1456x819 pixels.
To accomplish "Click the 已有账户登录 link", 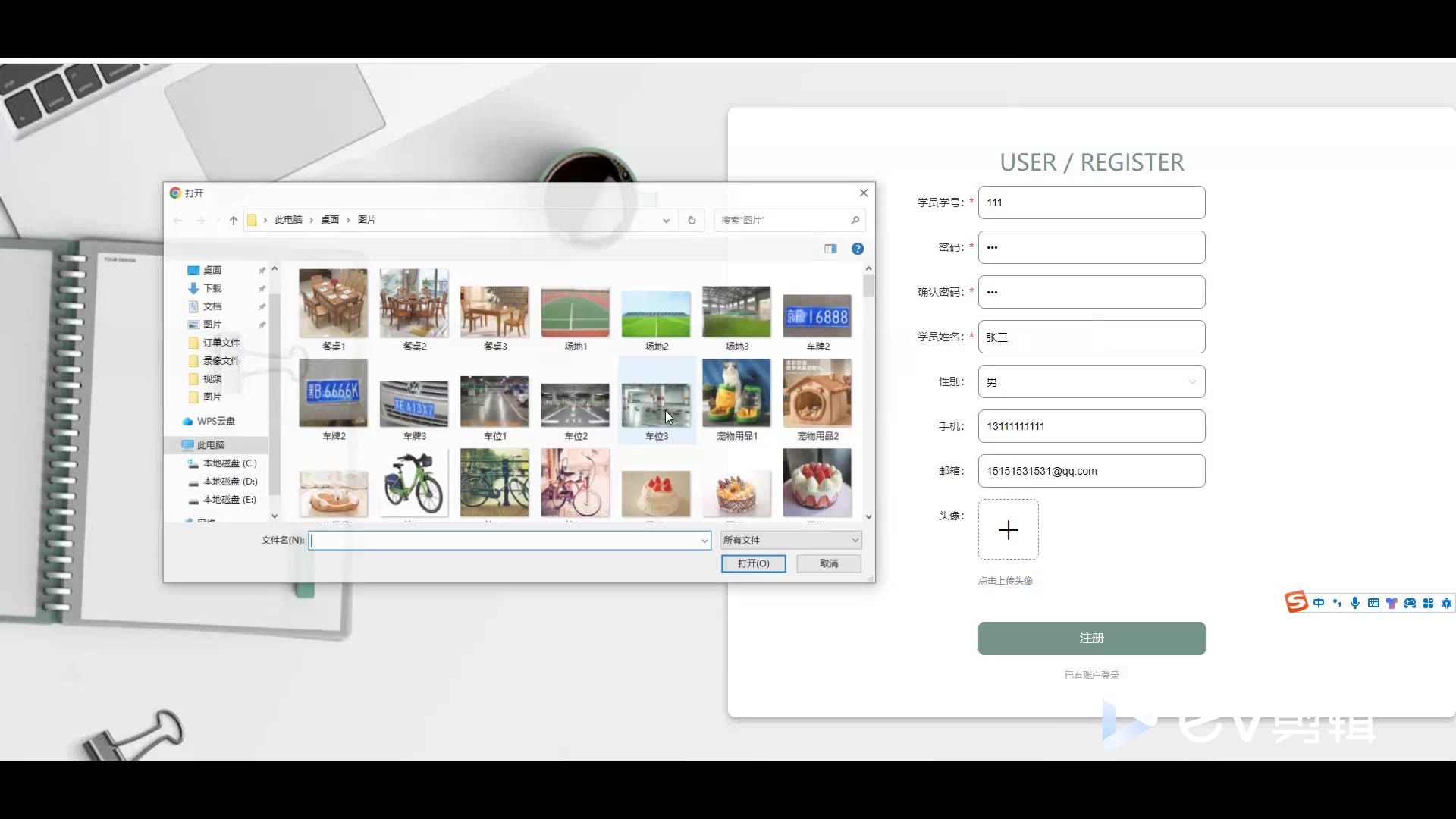I will click(x=1091, y=675).
